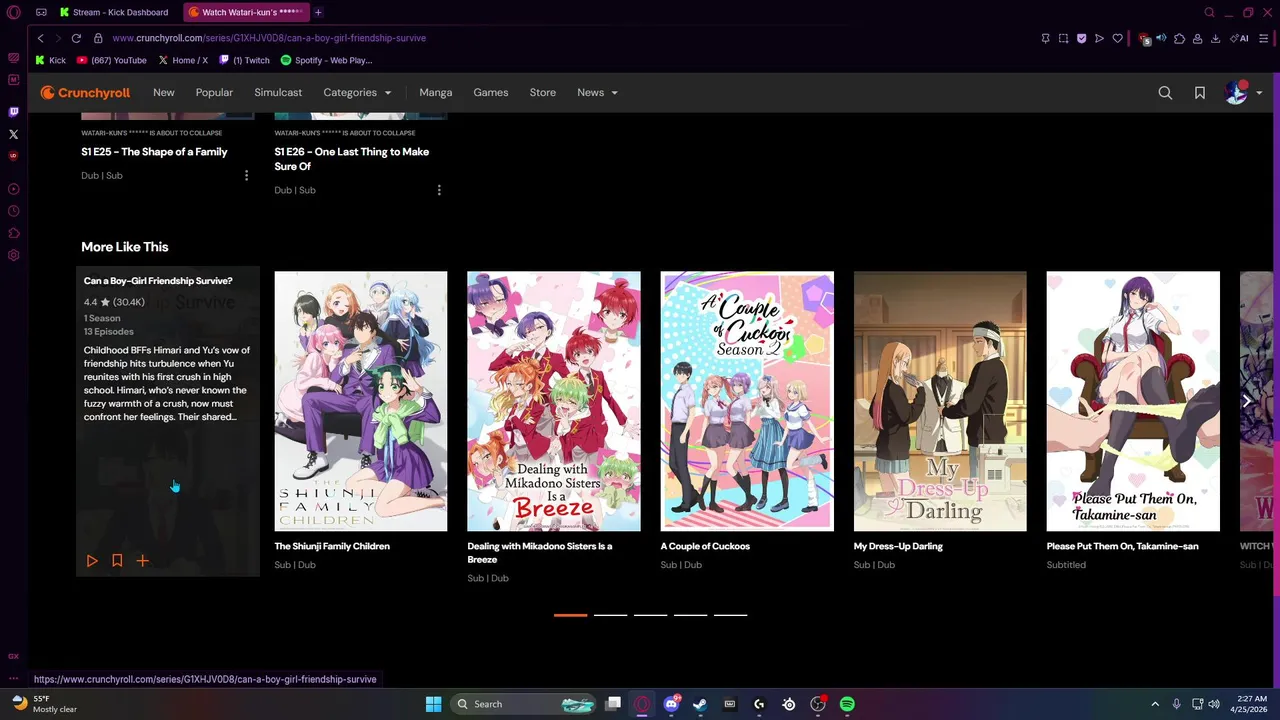Add Can a Boy-Girl Friendship Survive to watchlist
Viewport: 1280px width, 720px height.
(117, 561)
